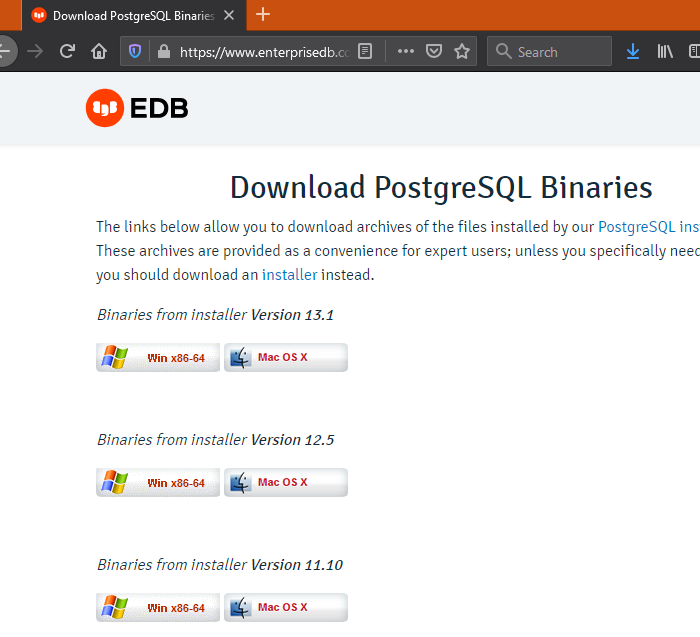This screenshot has height=637, width=700.
Task: Toggle reader view in address bar
Action: pyautogui.click(x=365, y=51)
